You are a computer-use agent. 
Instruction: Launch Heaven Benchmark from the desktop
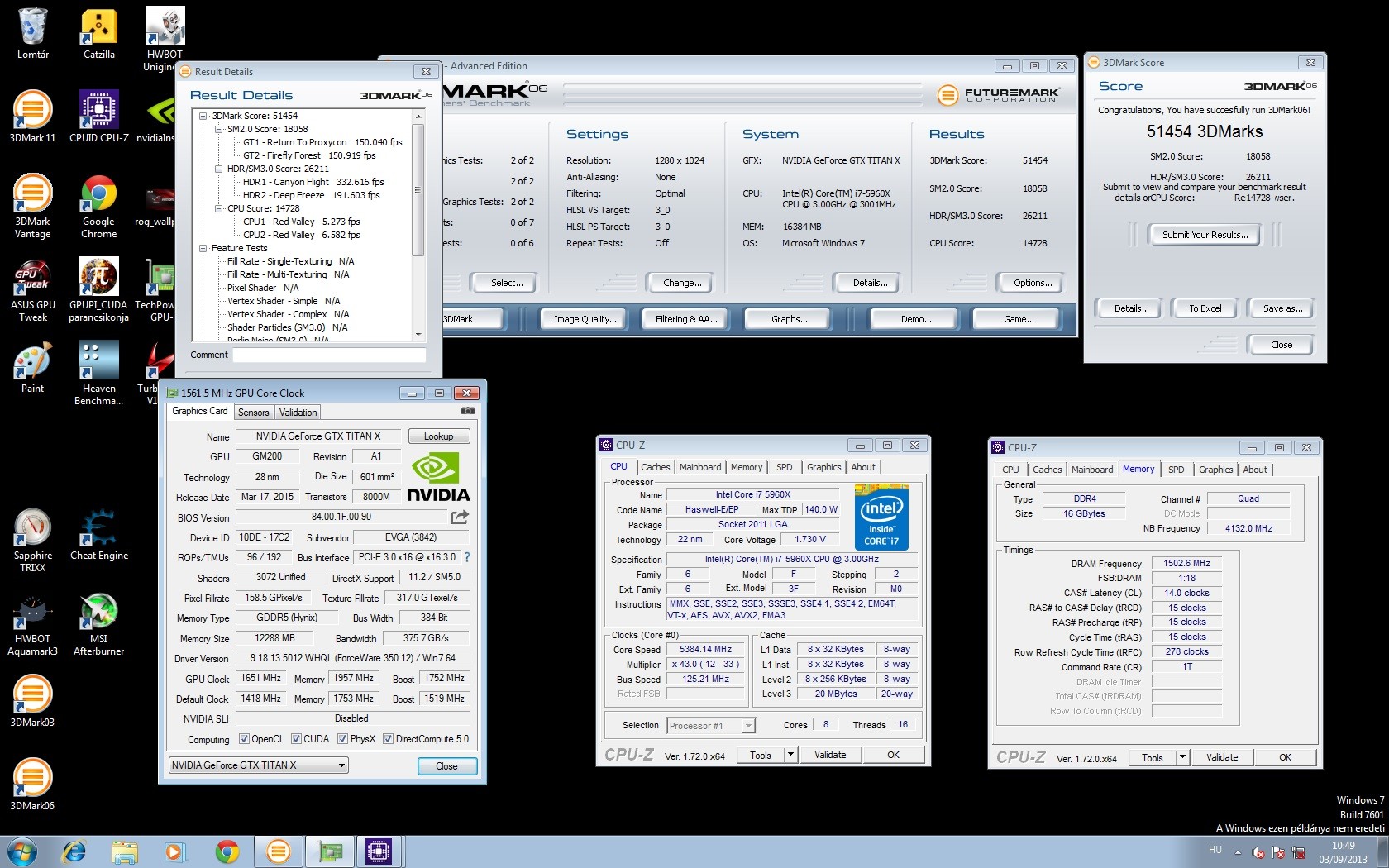click(99, 374)
